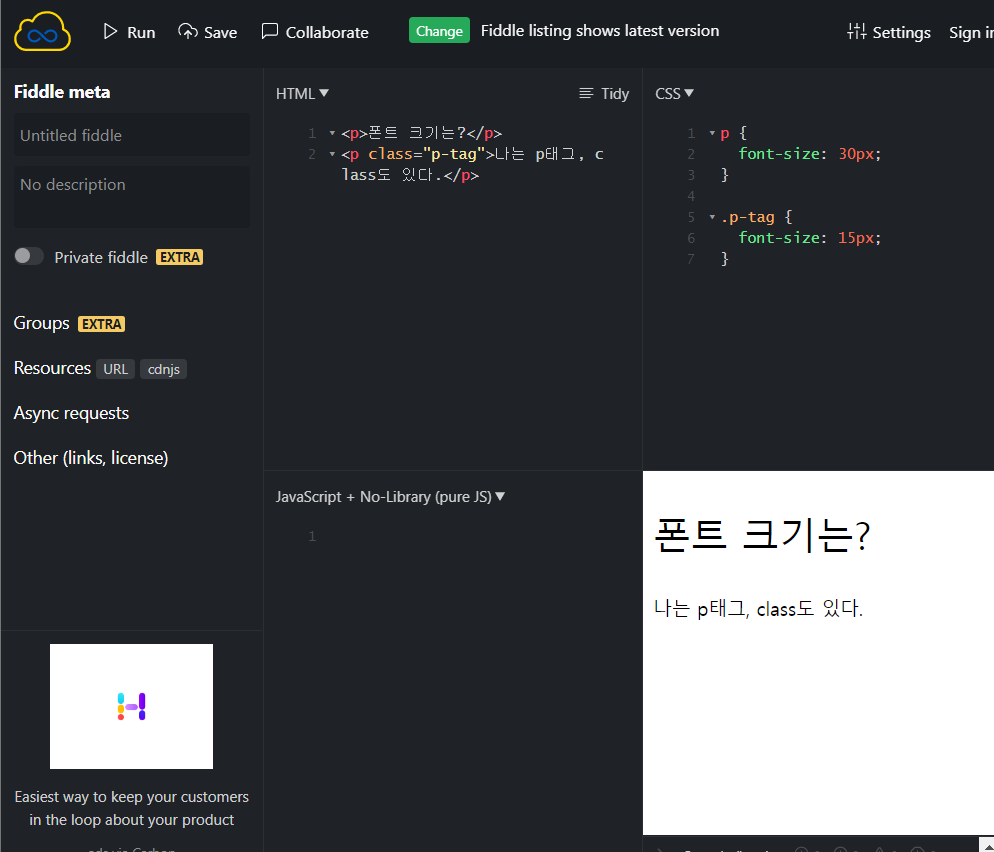994x852 pixels.
Task: Click the '나는 p태그, class도 있다.' result text
Action: pyautogui.click(x=758, y=609)
